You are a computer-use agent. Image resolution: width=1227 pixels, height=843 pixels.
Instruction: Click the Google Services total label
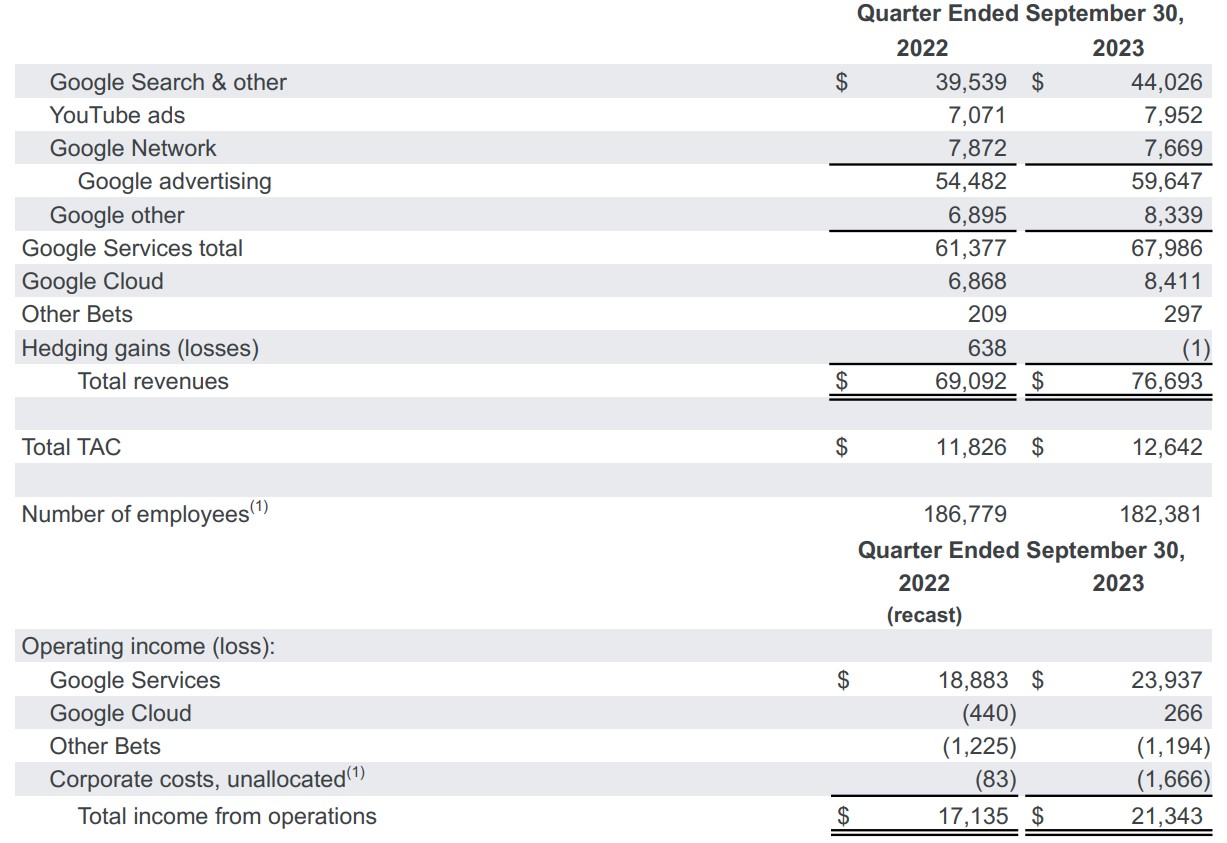click(132, 248)
